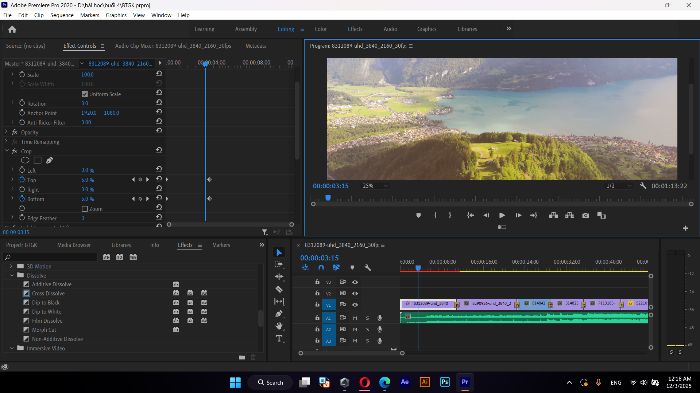Add keyframe for Crop Top

140,180
